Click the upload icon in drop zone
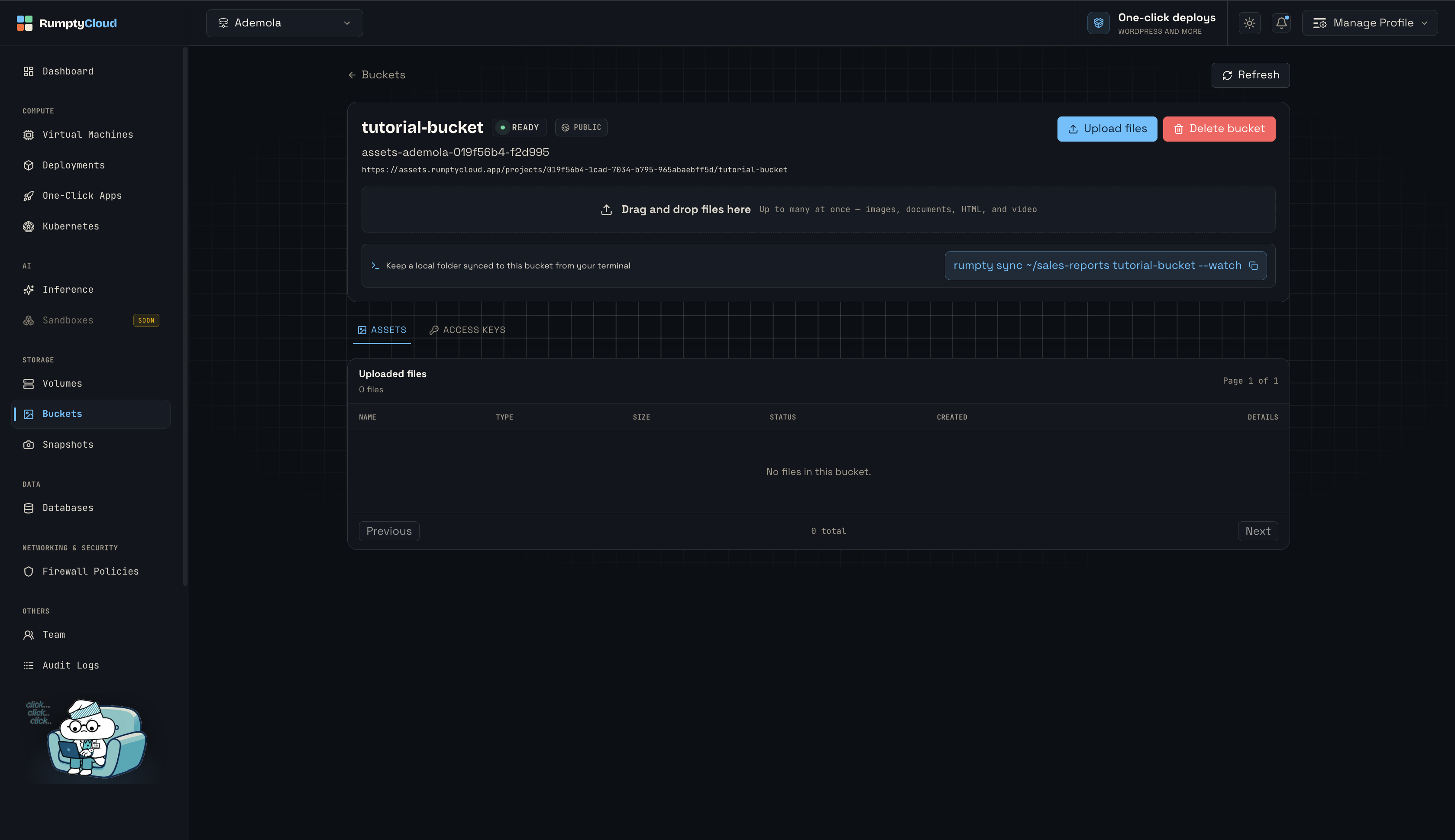1455x840 pixels. (606, 210)
